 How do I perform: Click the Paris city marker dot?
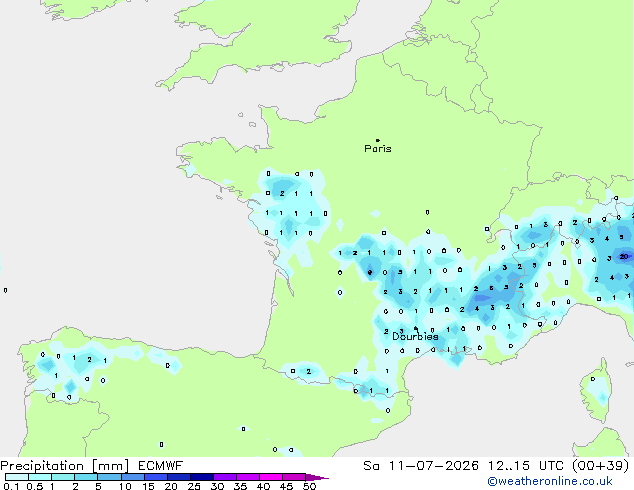[x=378, y=140]
